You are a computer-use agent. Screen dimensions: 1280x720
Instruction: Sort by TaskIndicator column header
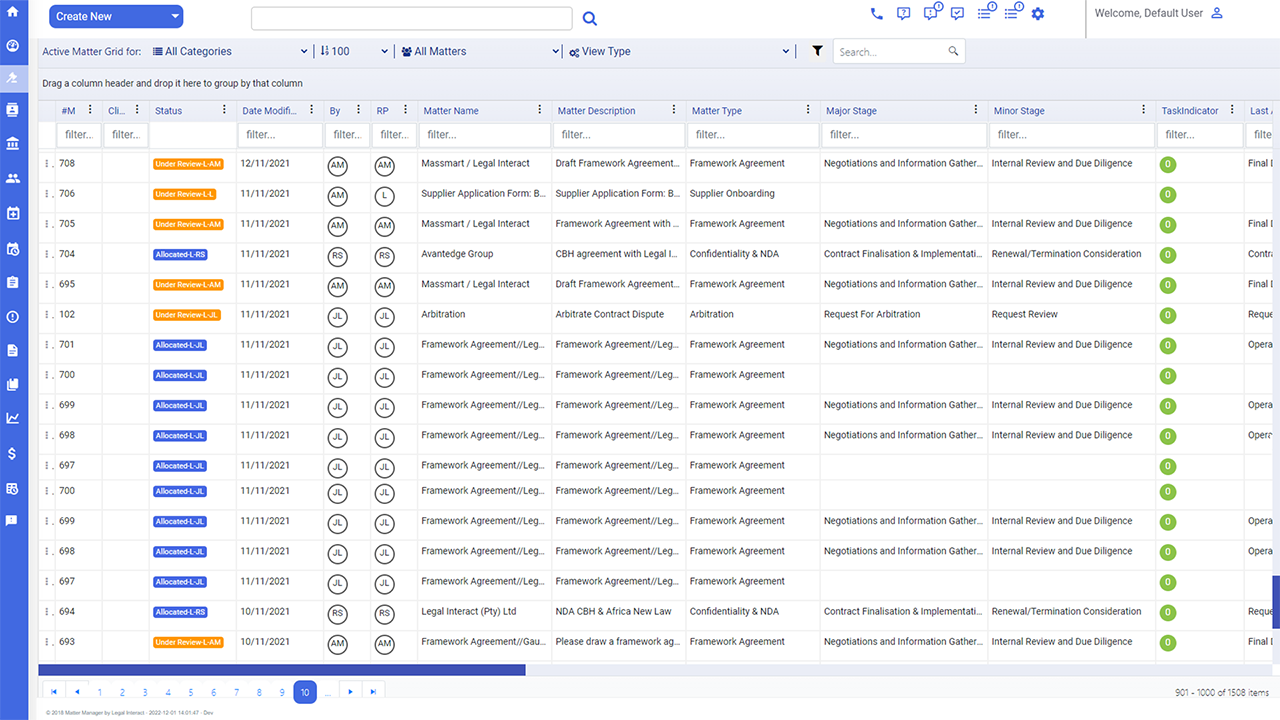click(x=1189, y=111)
